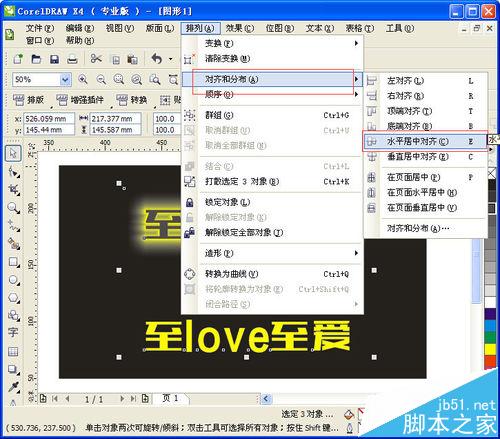Select the Text tool

13,332
